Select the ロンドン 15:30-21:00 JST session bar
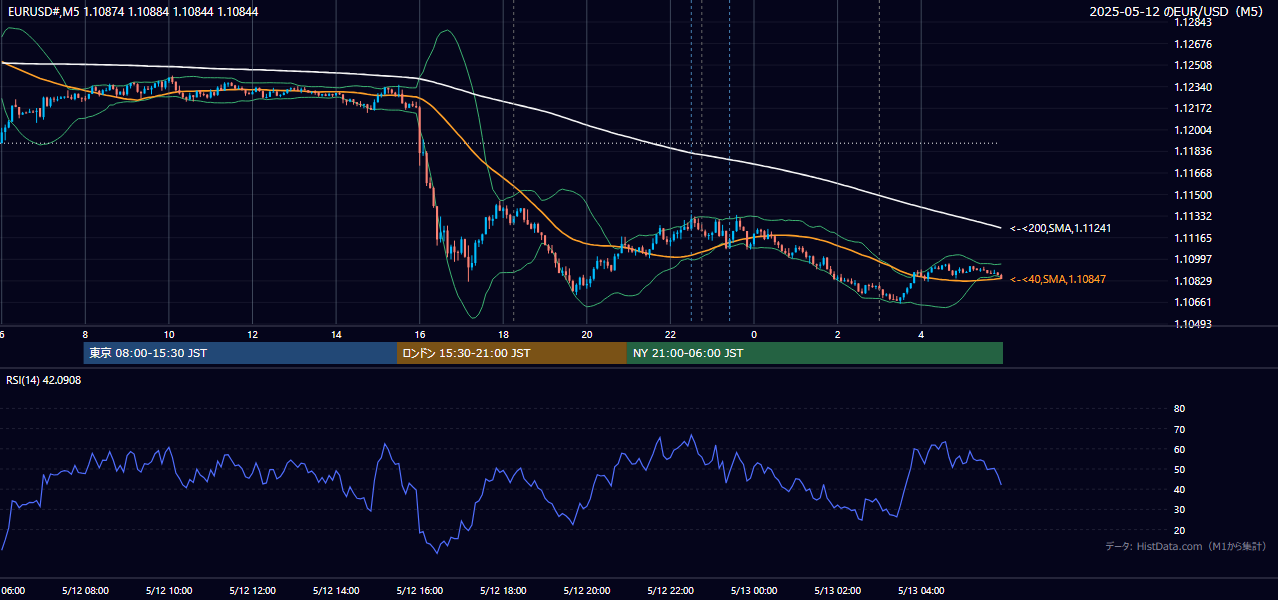The width and height of the screenshot is (1278, 600). pyautogui.click(x=512, y=353)
